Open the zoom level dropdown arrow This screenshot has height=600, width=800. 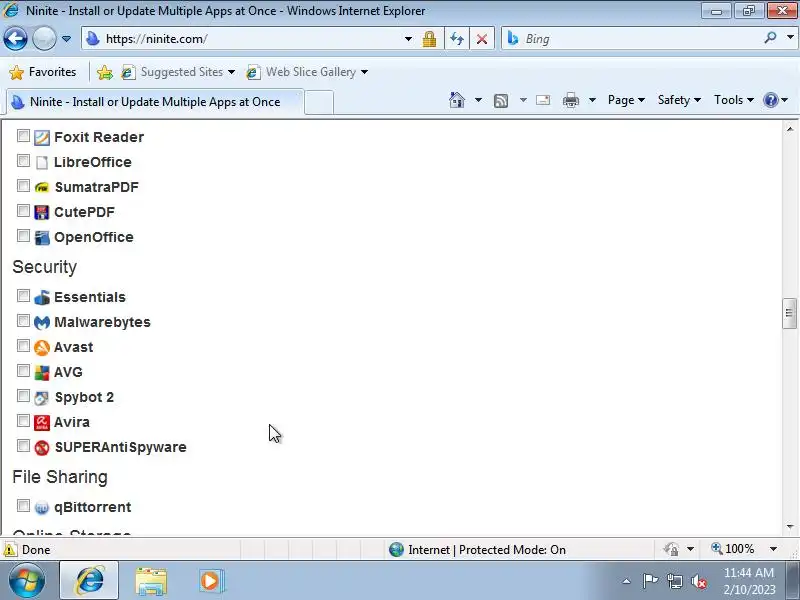click(x=773, y=549)
